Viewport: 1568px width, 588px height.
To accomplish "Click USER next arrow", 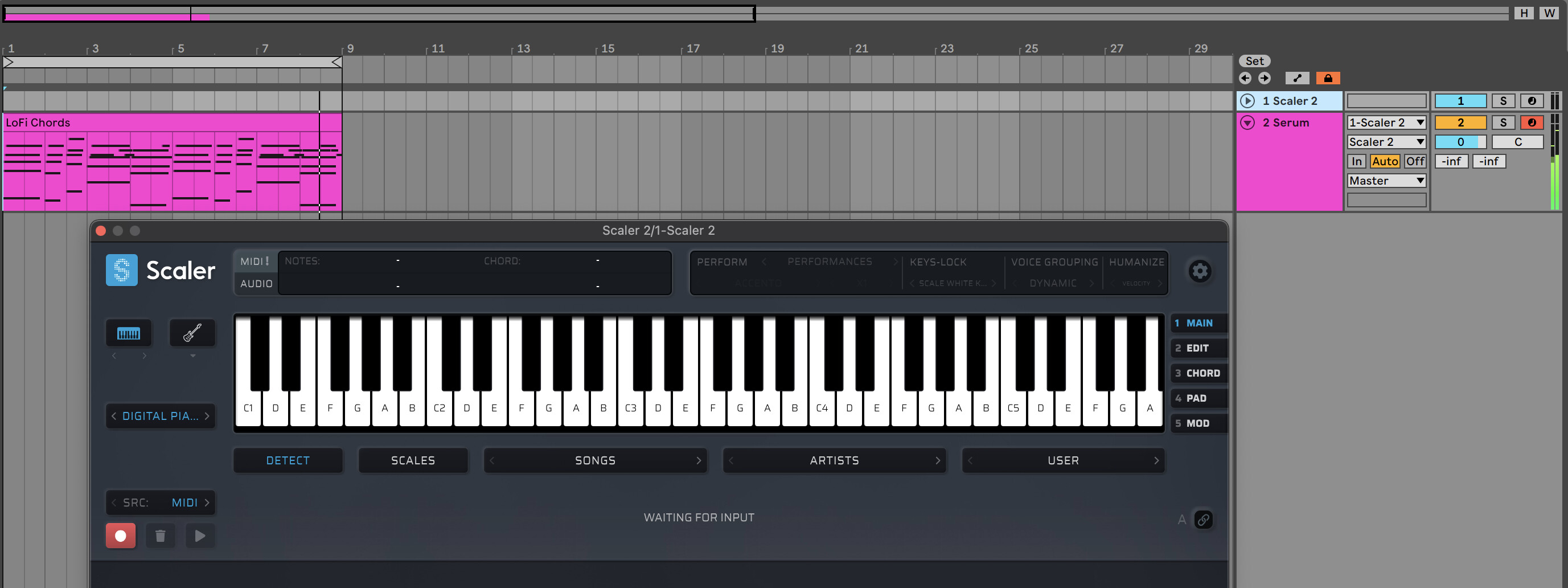I will (1156, 460).
